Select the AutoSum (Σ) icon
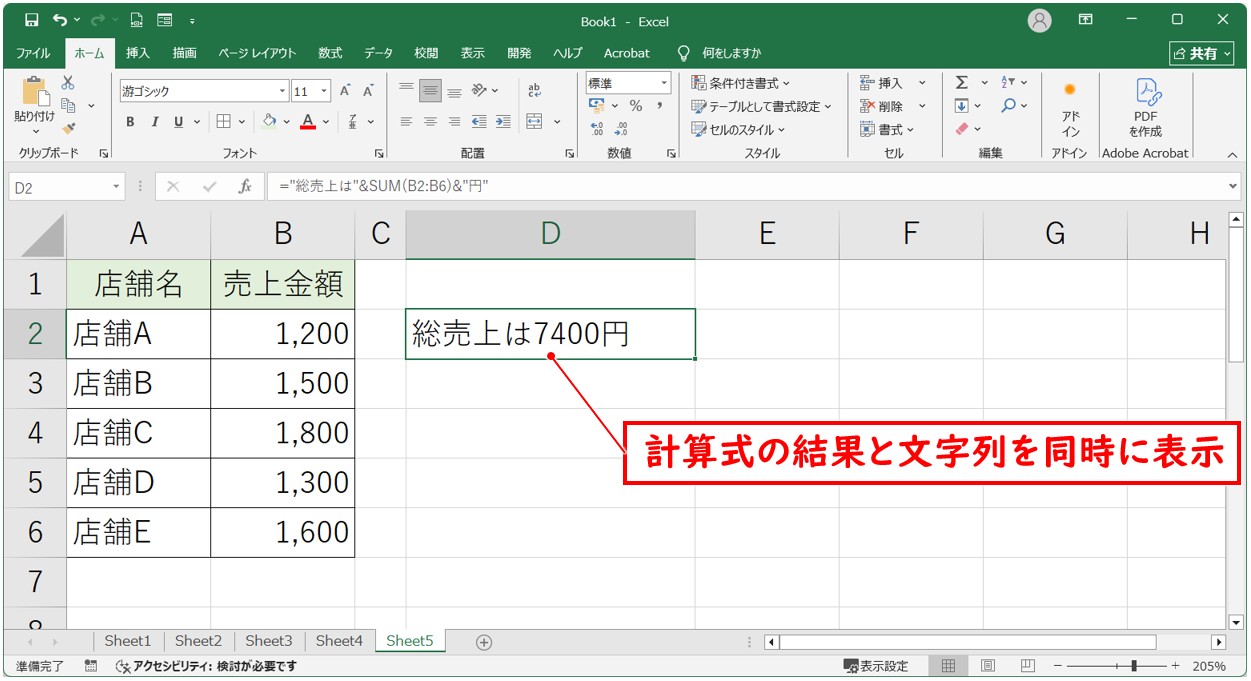 (x=961, y=82)
